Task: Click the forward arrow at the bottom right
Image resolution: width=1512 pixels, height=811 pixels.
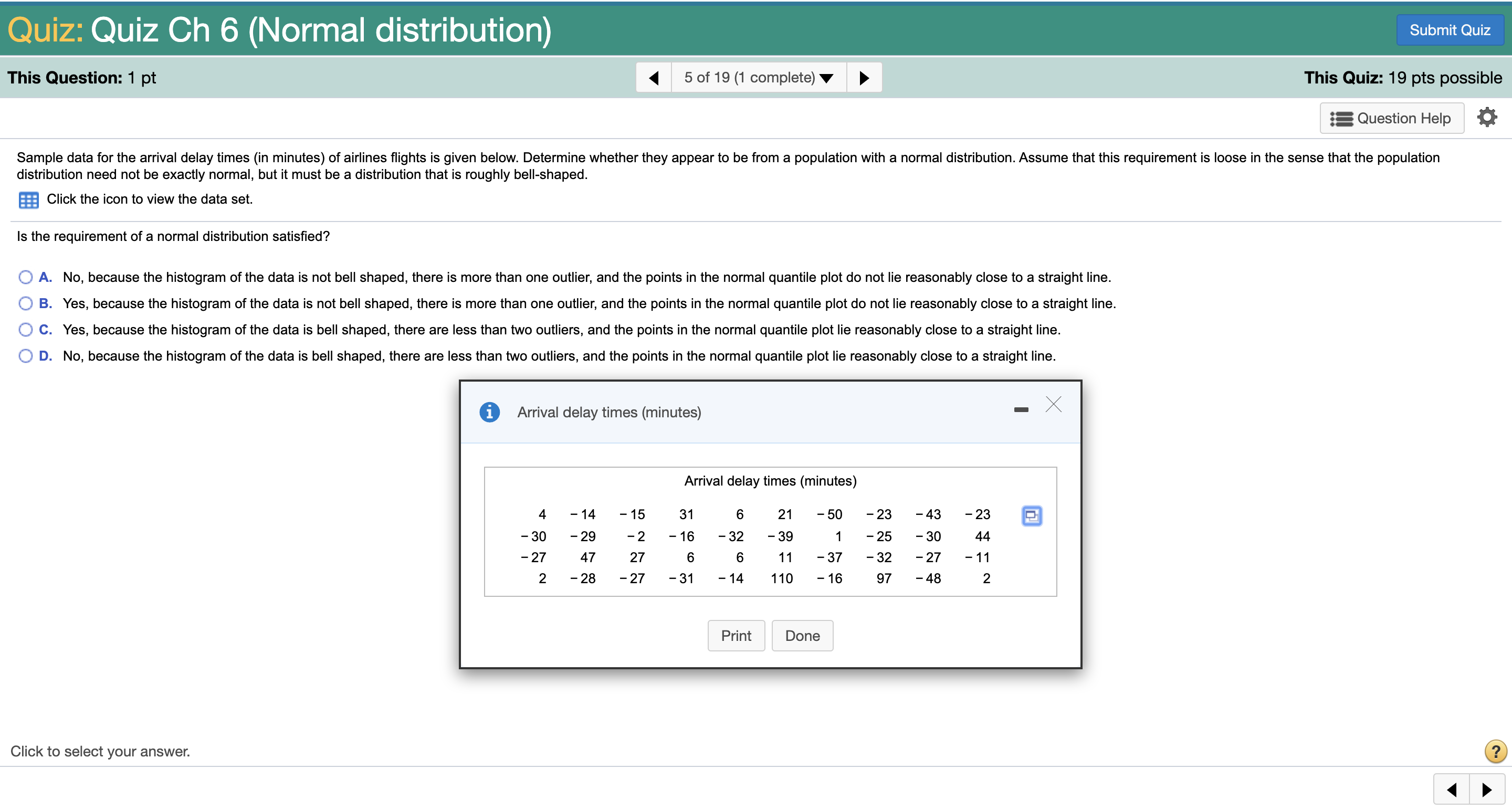Action: [x=1488, y=789]
